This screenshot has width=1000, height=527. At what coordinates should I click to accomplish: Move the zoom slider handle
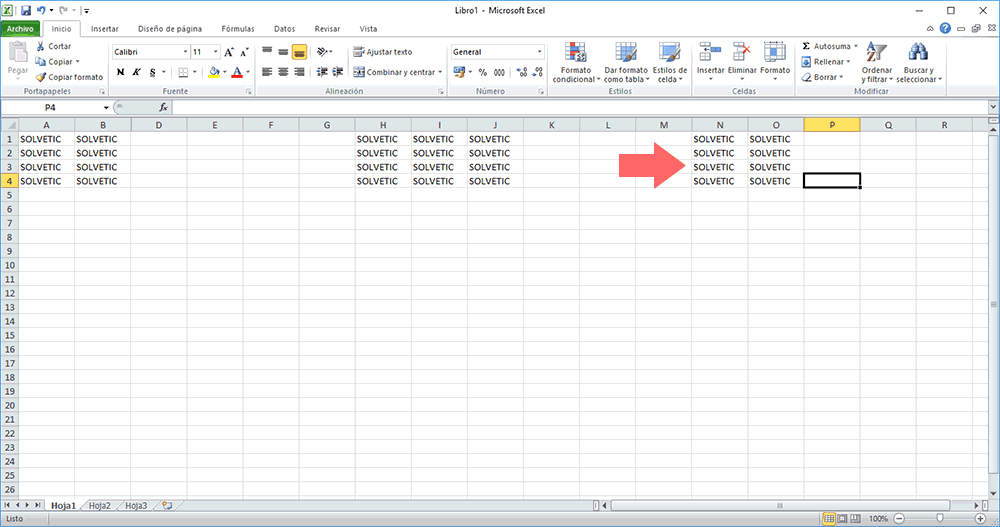coord(939,519)
